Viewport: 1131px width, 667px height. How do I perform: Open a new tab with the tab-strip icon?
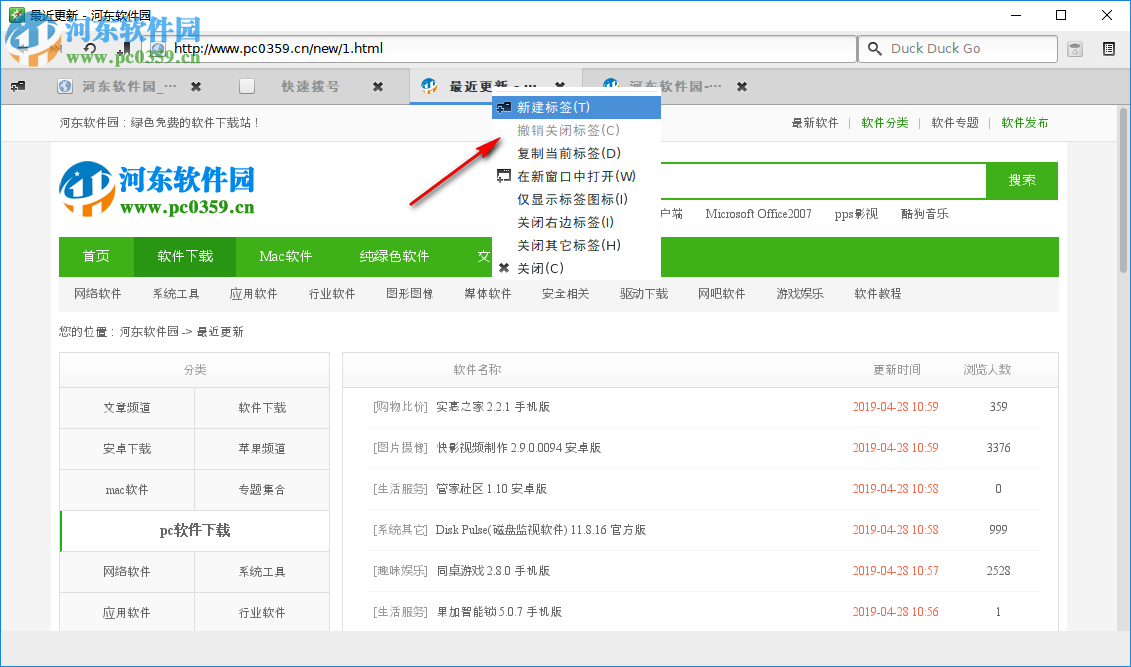click(x=17, y=86)
